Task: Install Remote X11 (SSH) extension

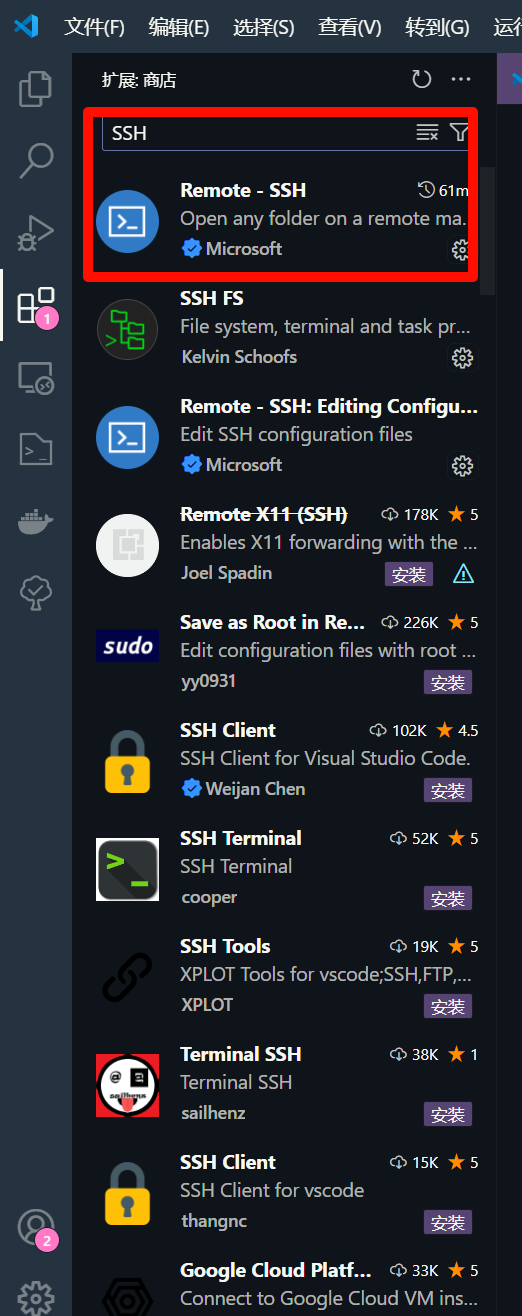Action: pos(409,574)
